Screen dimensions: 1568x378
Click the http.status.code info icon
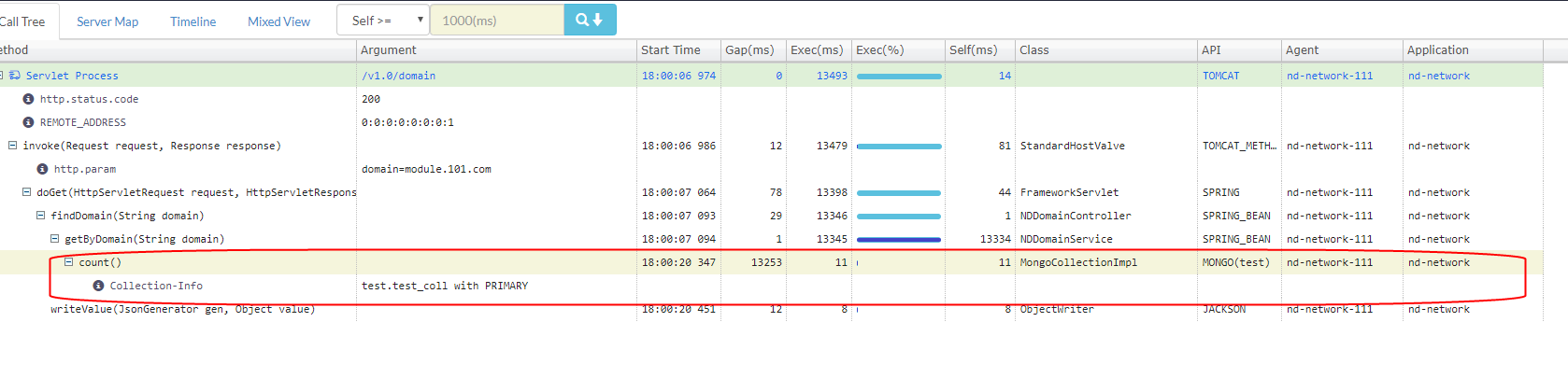(x=28, y=99)
